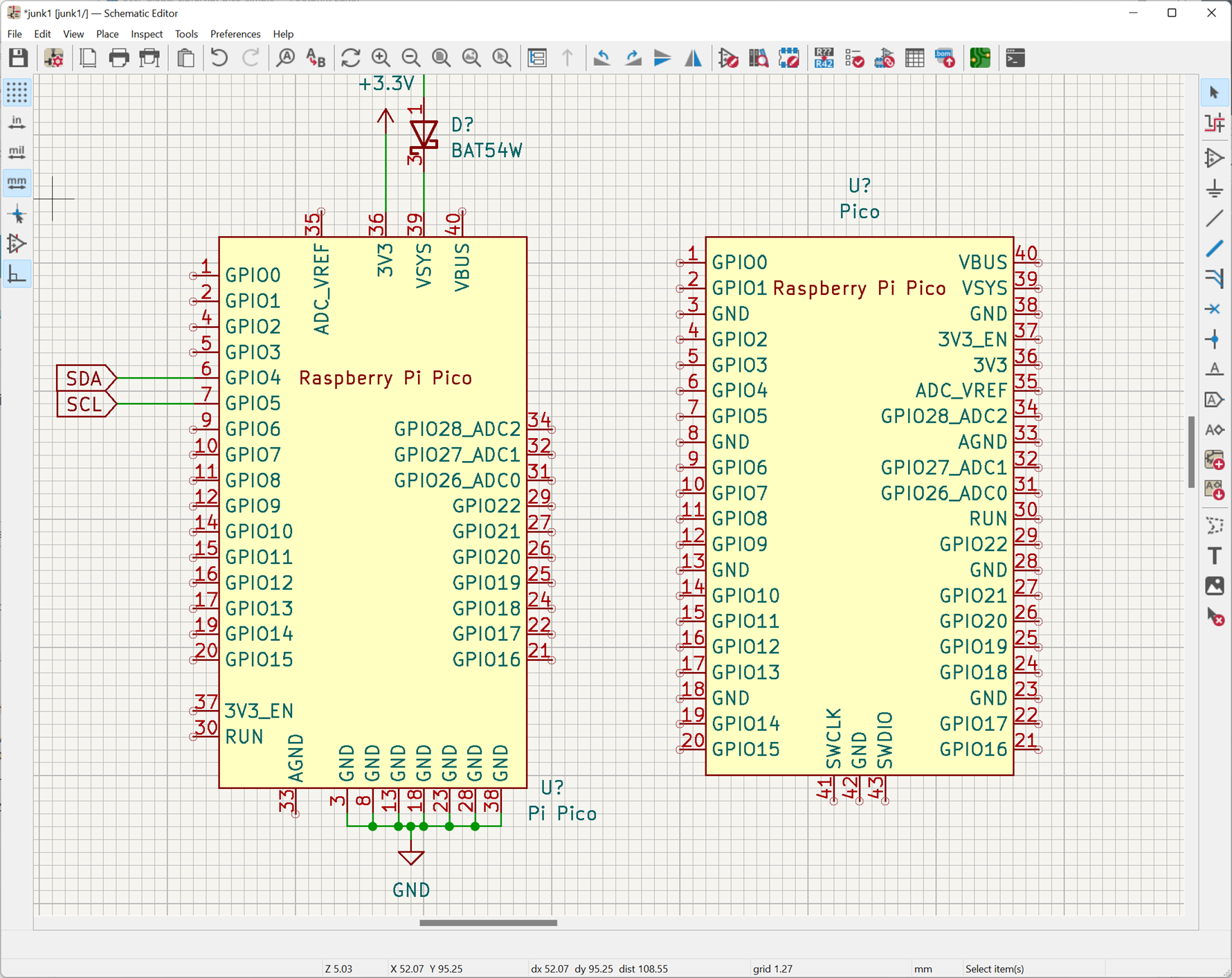Open the View menu
Viewport: 1232px width, 978px height.
click(73, 34)
